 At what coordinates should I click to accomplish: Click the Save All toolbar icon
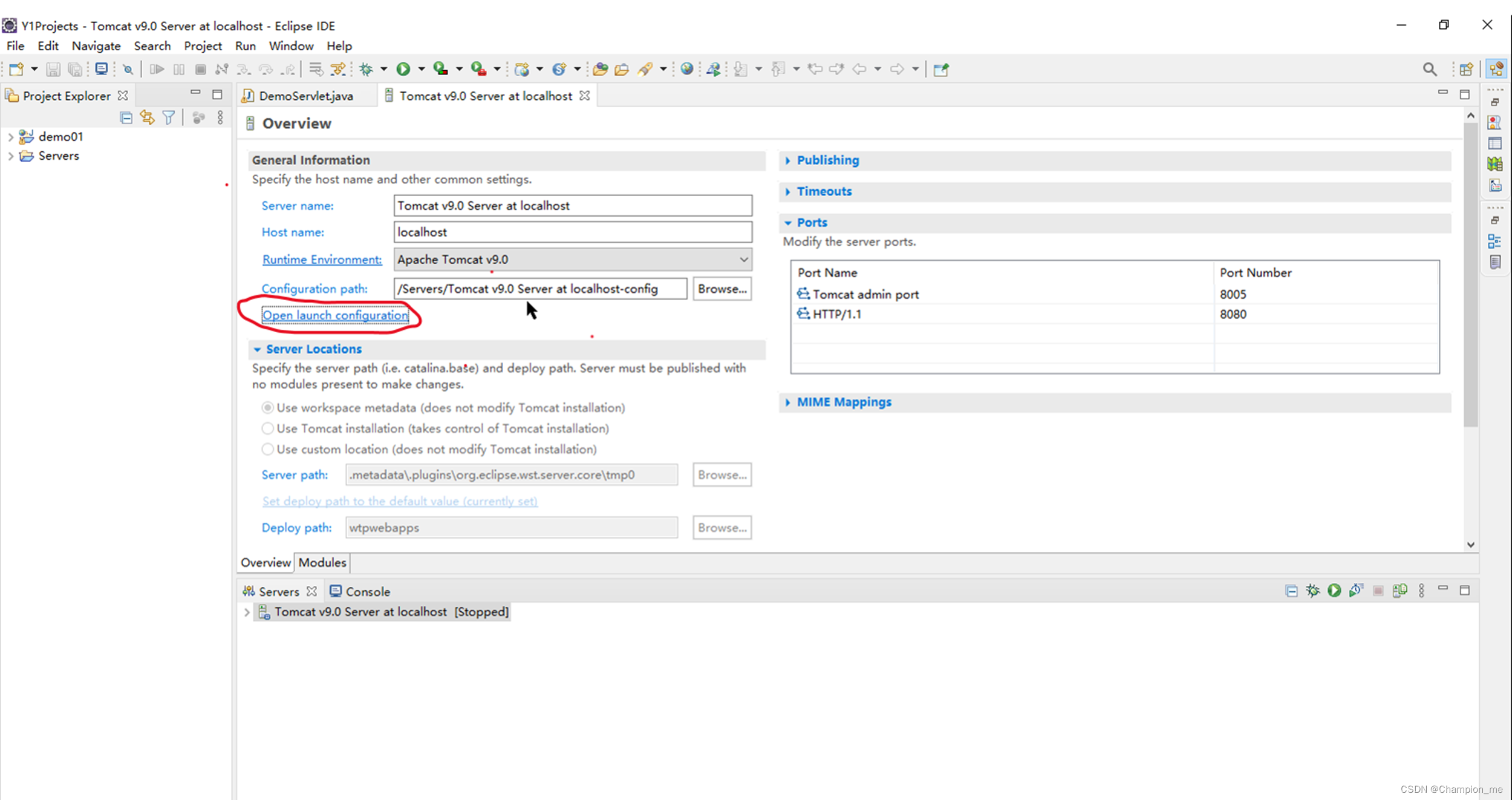75,70
